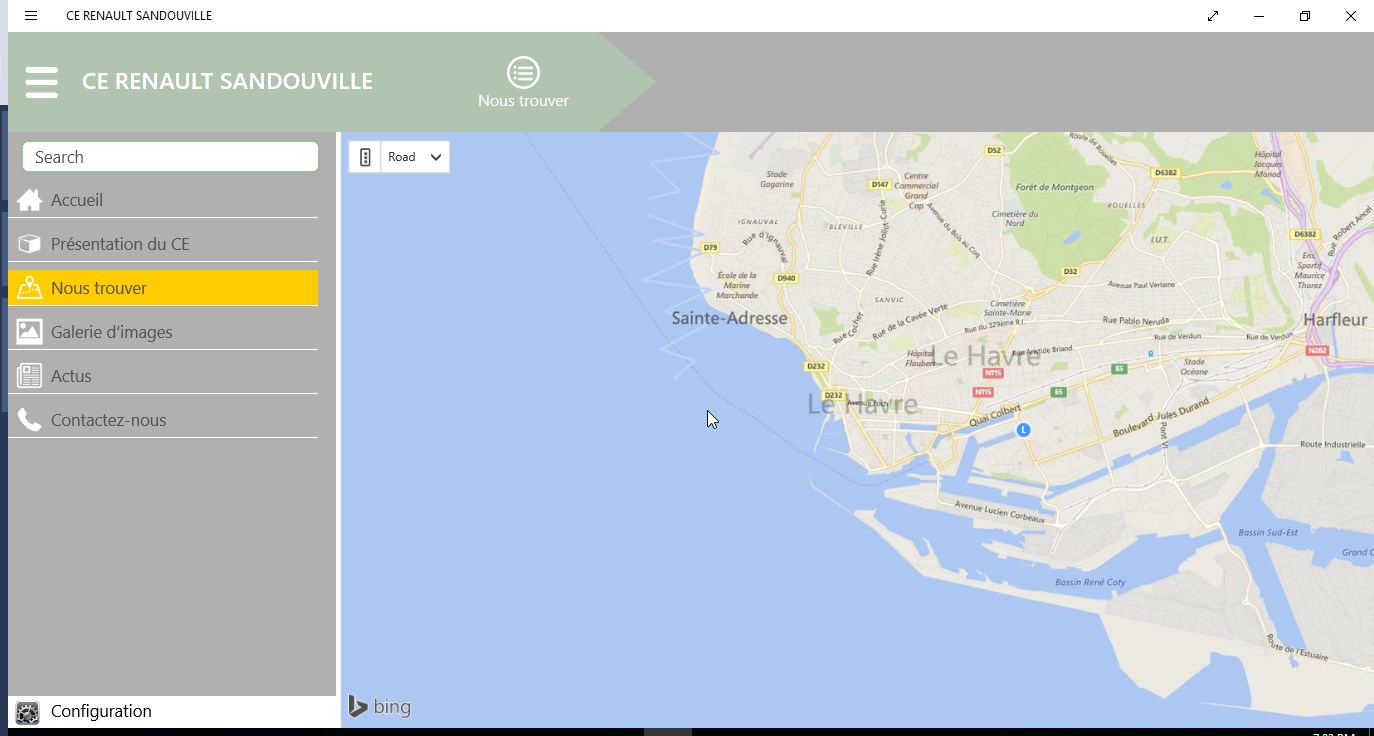Image resolution: width=1374 pixels, height=736 pixels.
Task: Select the Nous trouver menu item
Action: (163, 288)
